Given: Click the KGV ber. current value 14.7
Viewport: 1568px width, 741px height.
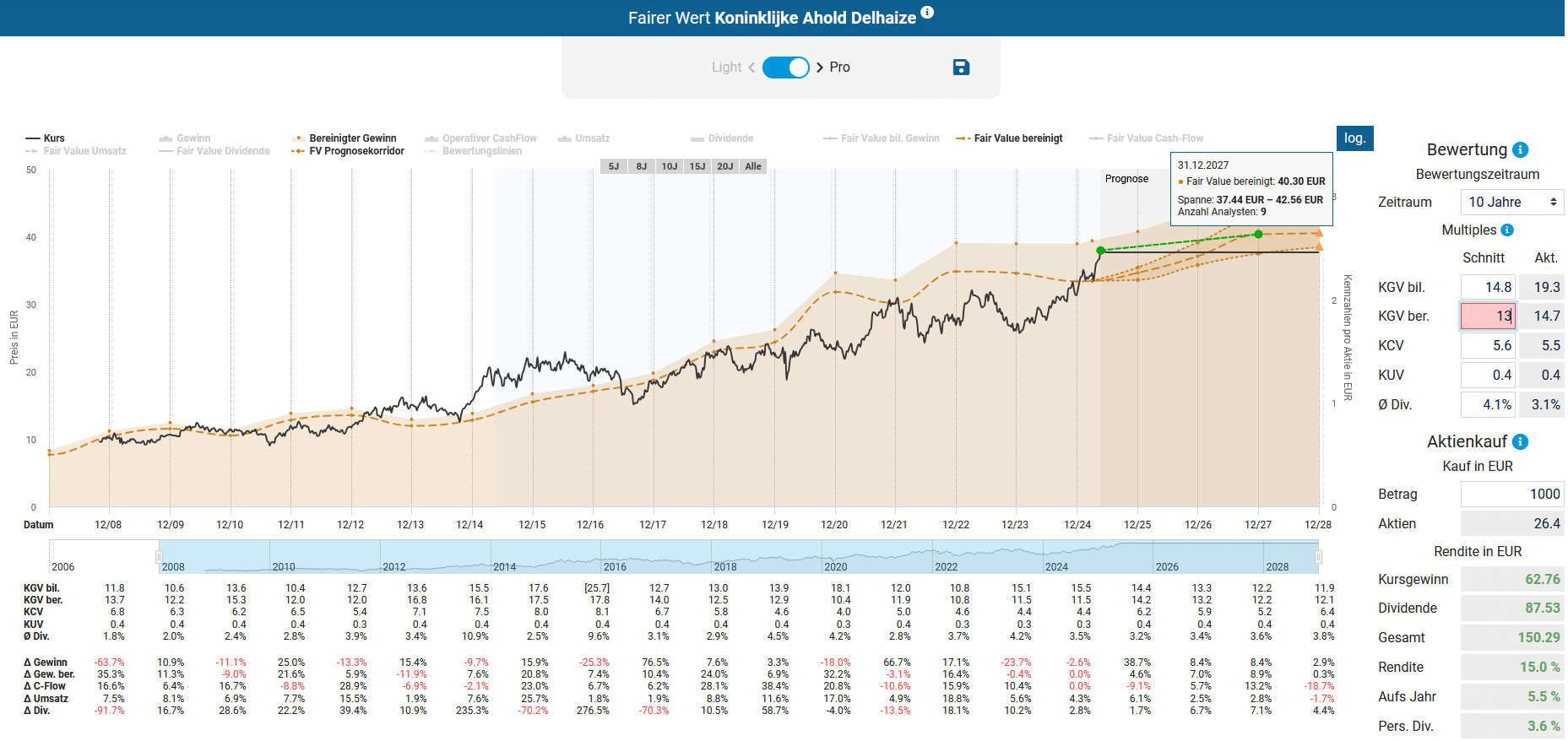Looking at the screenshot, I should point(1541,316).
